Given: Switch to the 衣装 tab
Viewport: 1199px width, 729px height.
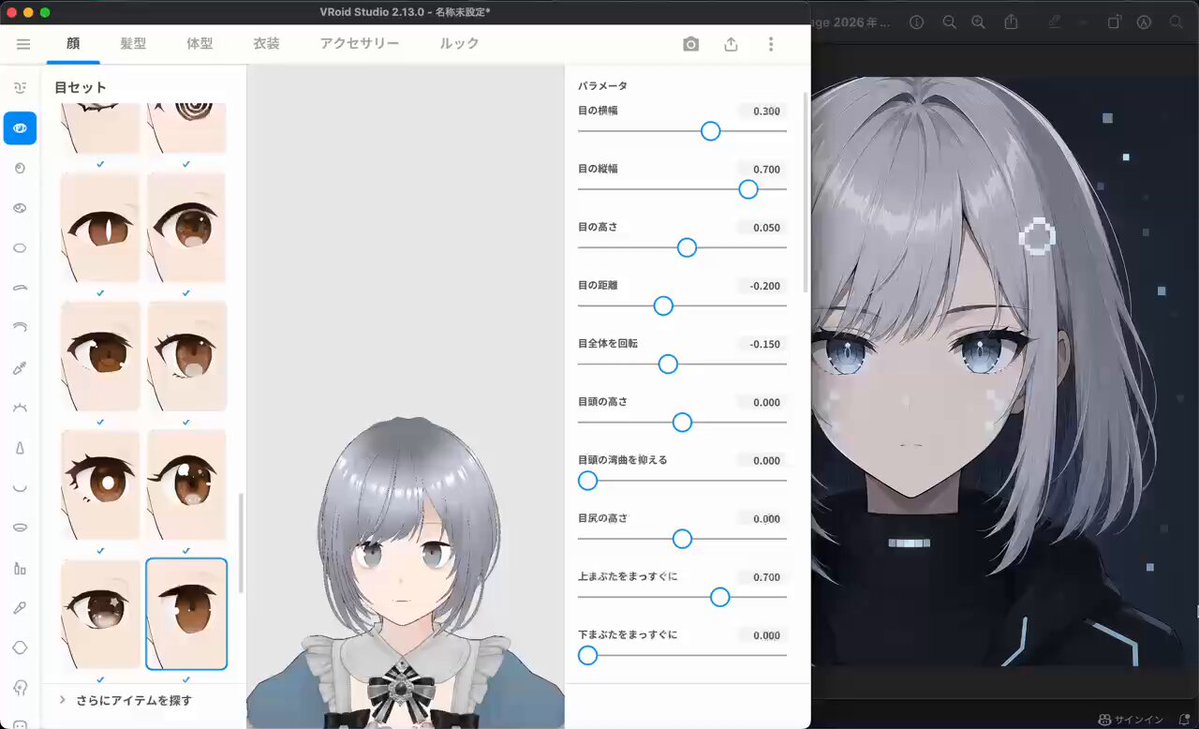Looking at the screenshot, I should pyautogui.click(x=266, y=44).
